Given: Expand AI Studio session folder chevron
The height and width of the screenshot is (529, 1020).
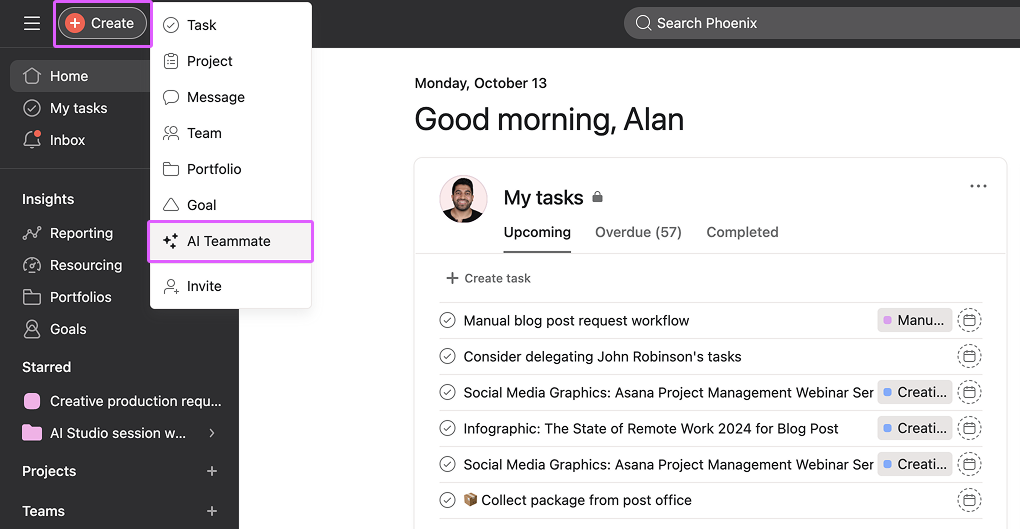Looking at the screenshot, I should (211, 433).
